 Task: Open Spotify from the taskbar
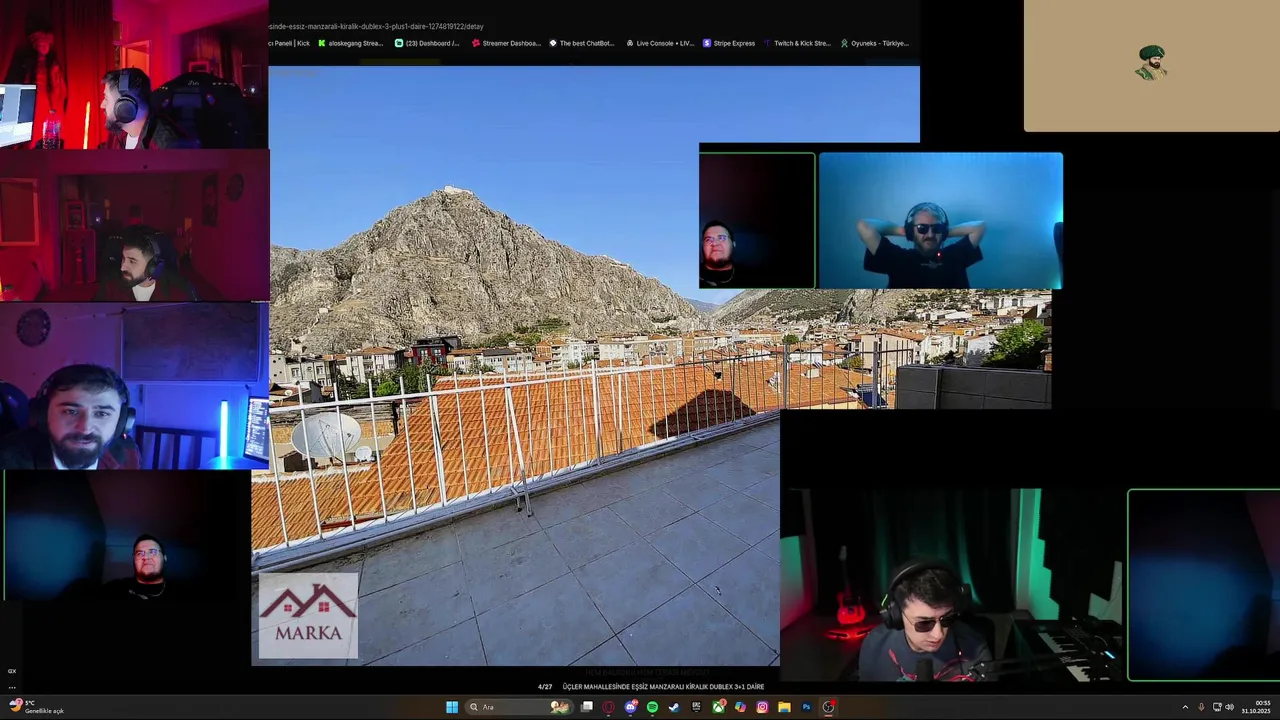[x=652, y=707]
